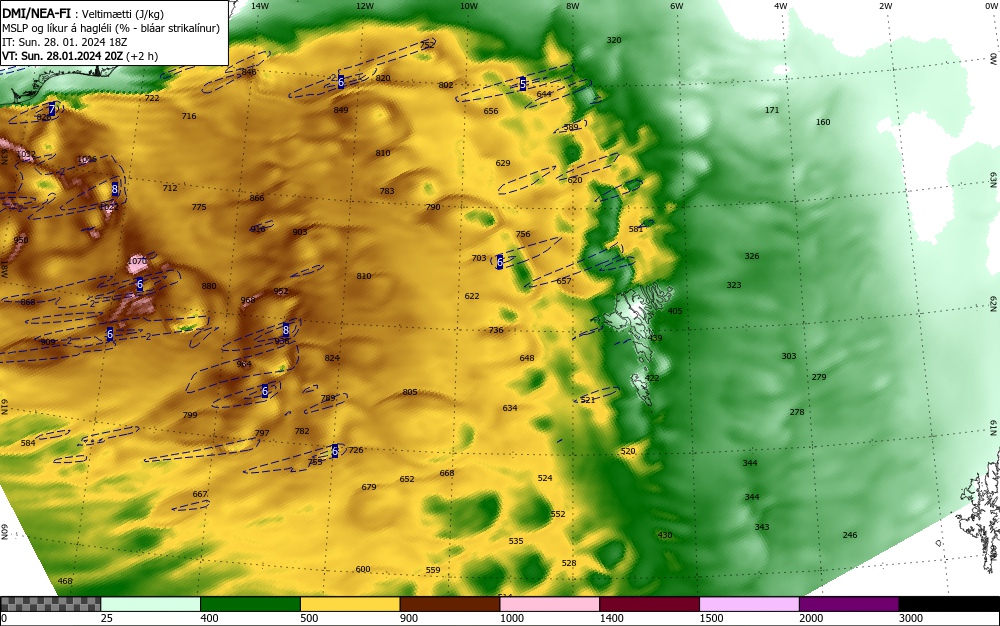Click the legend tick value '2000'

click(x=811, y=618)
